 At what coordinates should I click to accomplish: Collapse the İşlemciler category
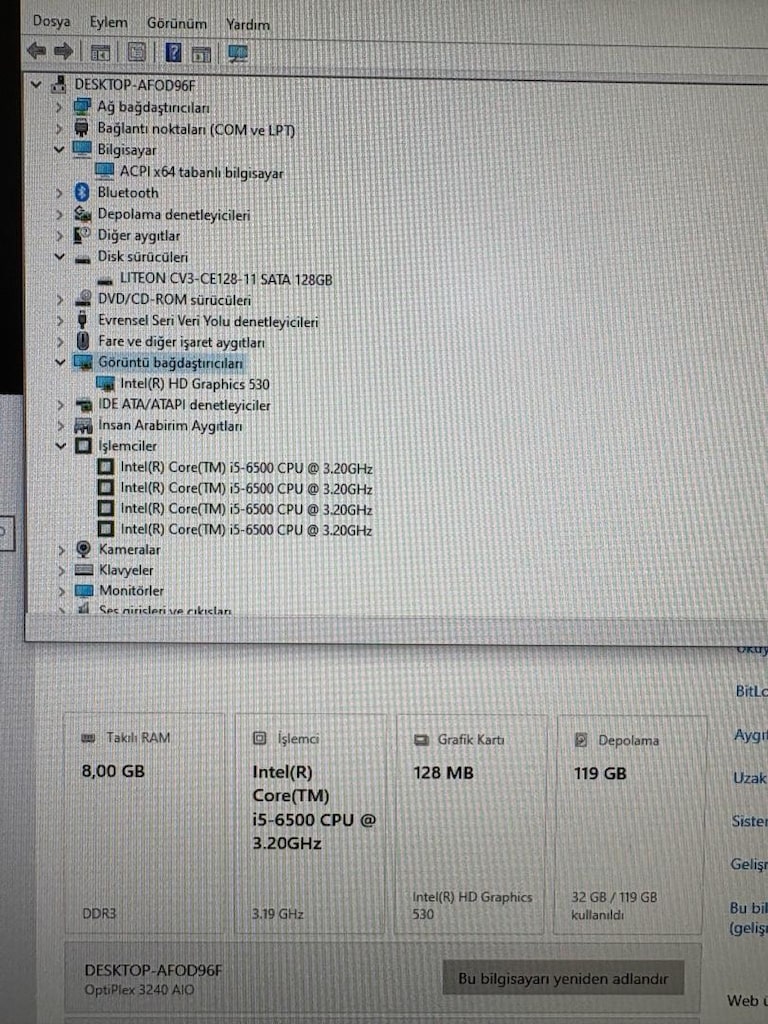pyautogui.click(x=61, y=446)
